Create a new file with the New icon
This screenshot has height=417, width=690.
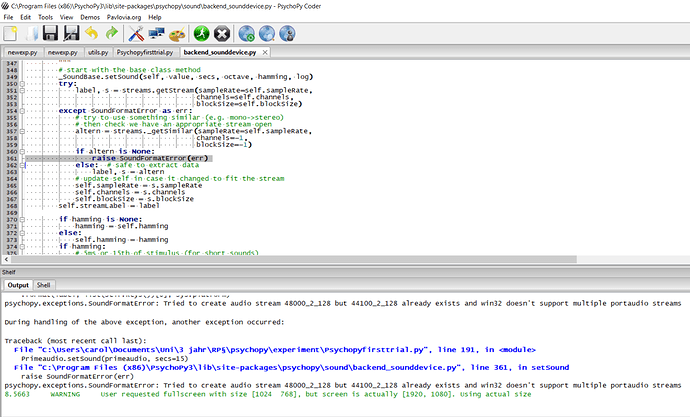10,34
